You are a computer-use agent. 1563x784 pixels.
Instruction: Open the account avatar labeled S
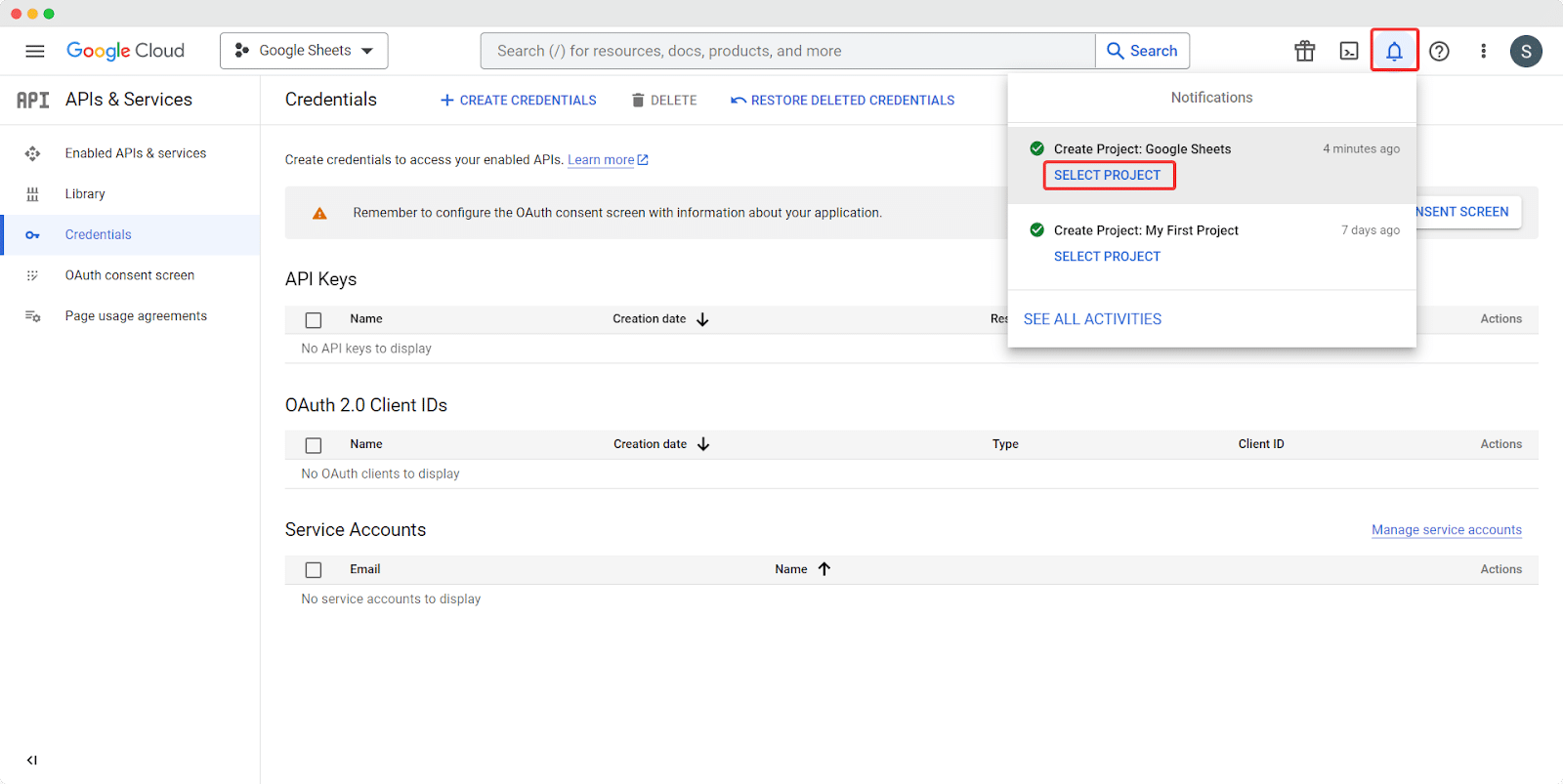pyautogui.click(x=1526, y=51)
